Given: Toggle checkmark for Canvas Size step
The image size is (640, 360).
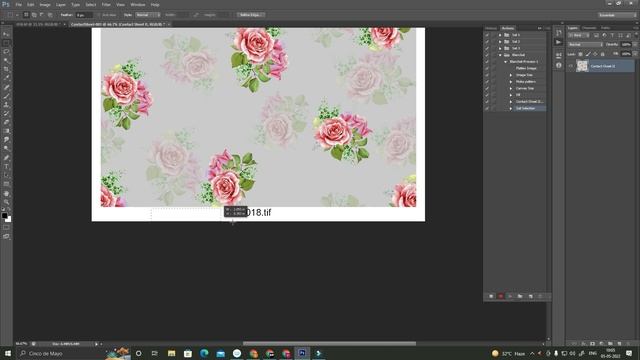Looking at the screenshot, I should (x=487, y=88).
